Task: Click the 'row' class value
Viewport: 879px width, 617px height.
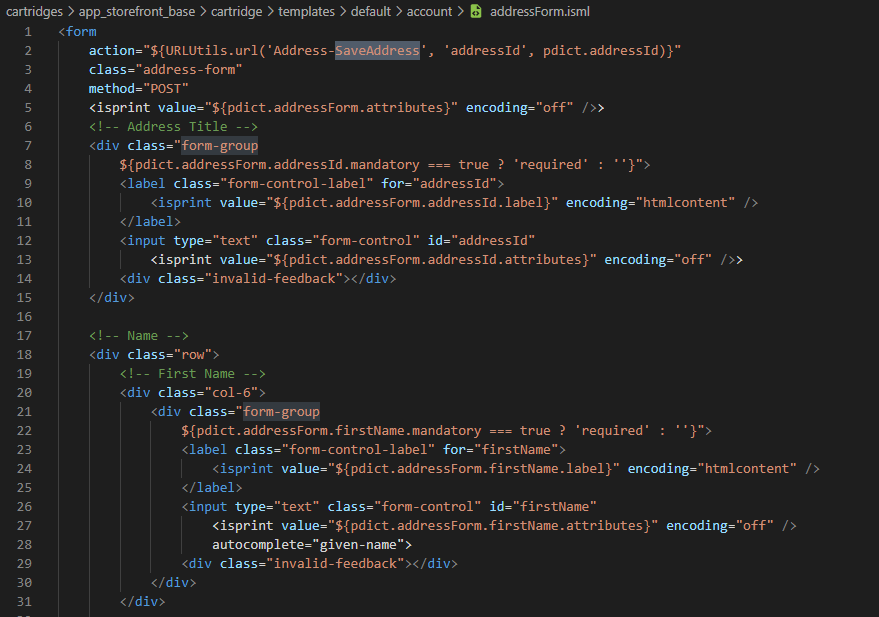Action: (x=193, y=355)
